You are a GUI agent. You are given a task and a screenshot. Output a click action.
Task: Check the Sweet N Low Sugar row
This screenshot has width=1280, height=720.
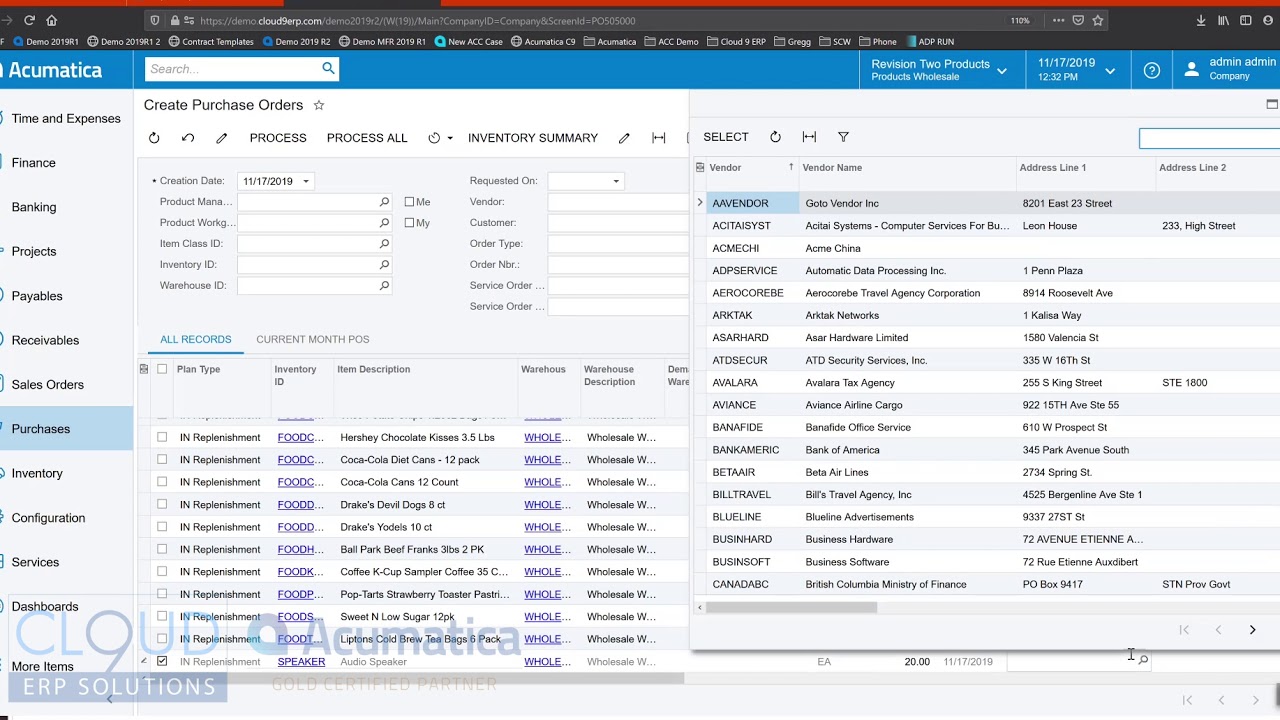point(162,617)
